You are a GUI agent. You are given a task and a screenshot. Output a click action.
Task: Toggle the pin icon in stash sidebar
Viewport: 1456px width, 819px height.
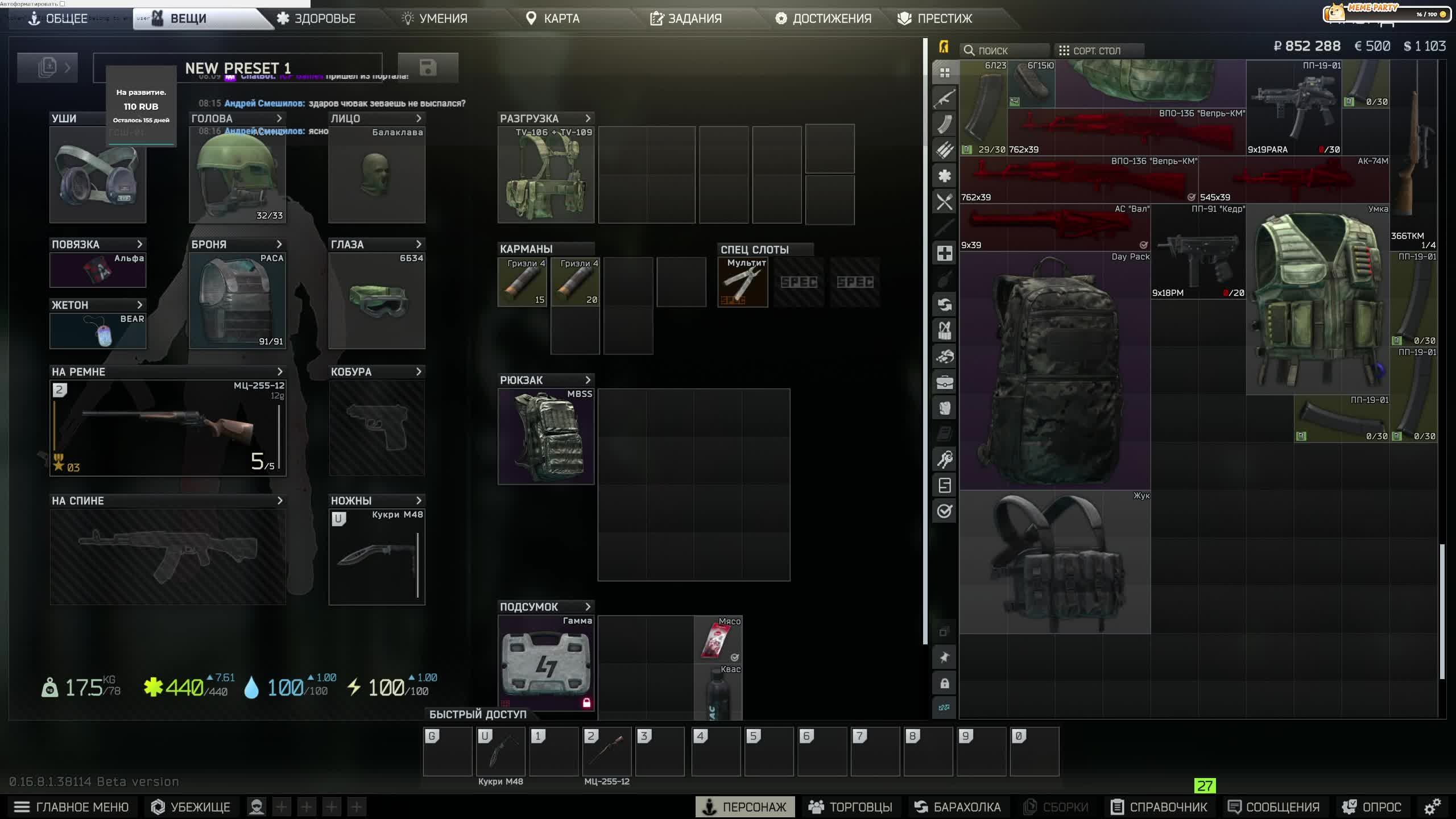[x=944, y=657]
